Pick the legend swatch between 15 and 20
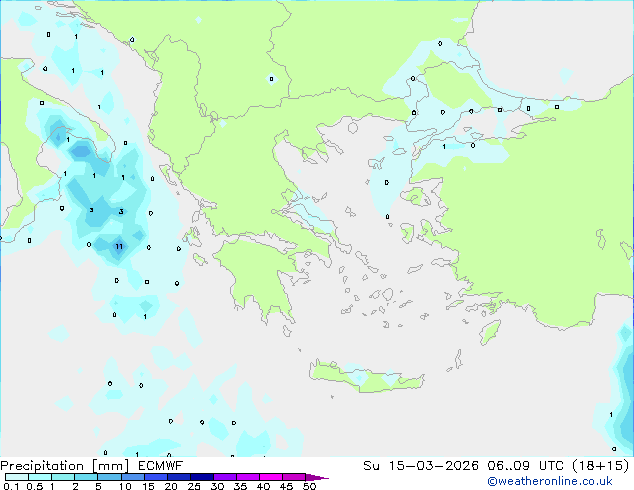 [x=155, y=477]
